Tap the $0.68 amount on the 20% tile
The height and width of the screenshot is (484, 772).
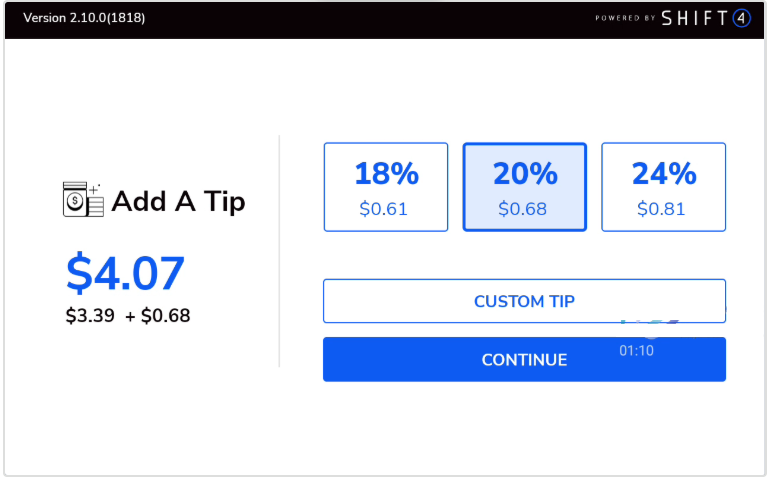click(x=523, y=209)
